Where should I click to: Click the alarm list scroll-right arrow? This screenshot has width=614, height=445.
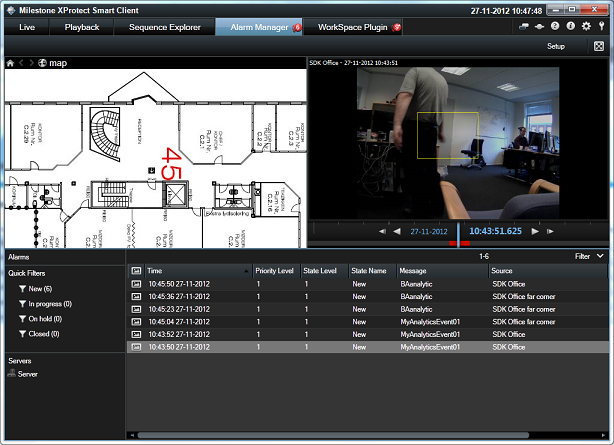coord(603,435)
